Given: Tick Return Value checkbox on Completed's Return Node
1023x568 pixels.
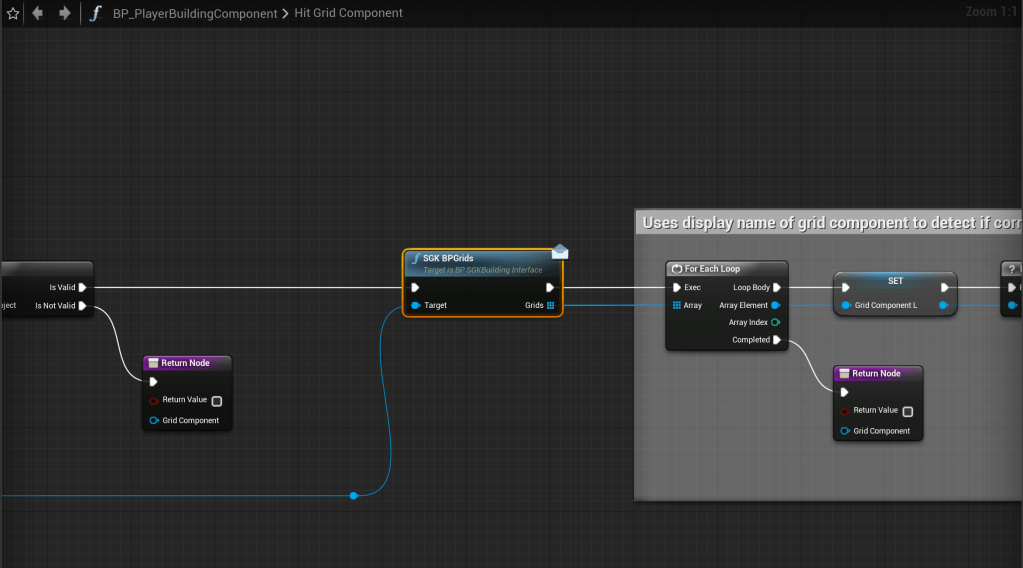Looking at the screenshot, I should 907,411.
